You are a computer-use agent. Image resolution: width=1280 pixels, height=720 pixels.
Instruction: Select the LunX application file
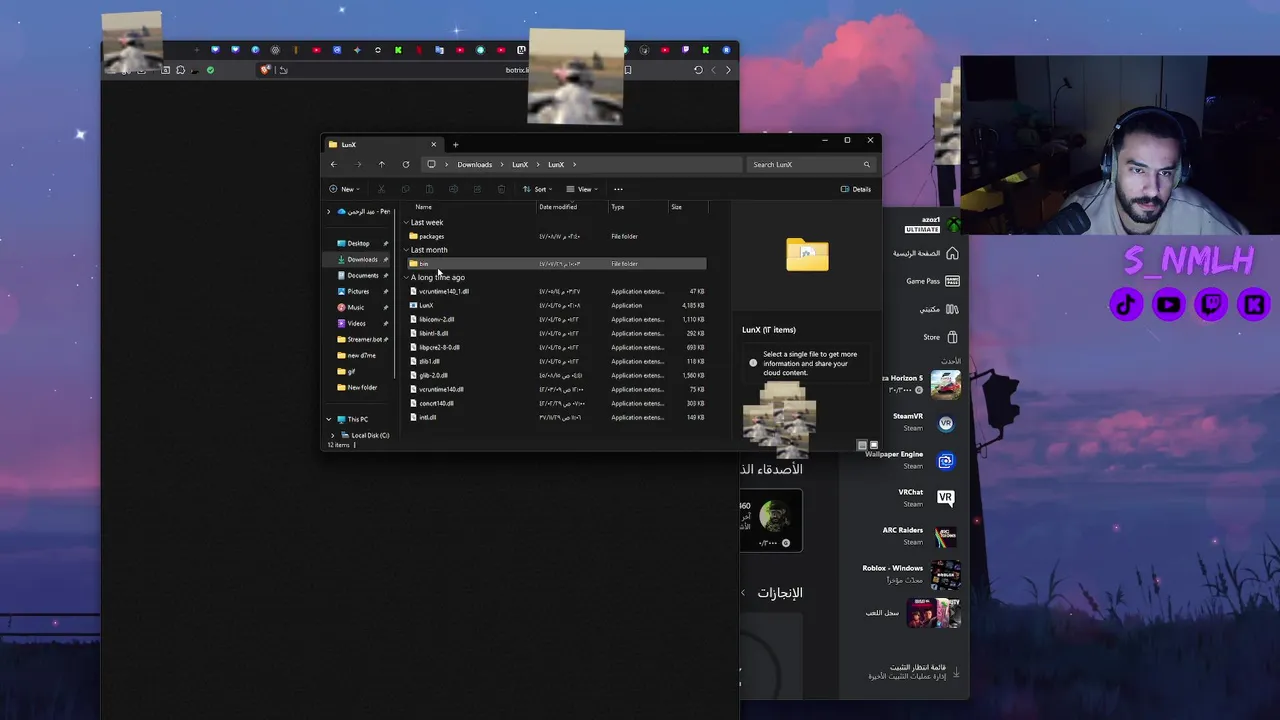556,306
